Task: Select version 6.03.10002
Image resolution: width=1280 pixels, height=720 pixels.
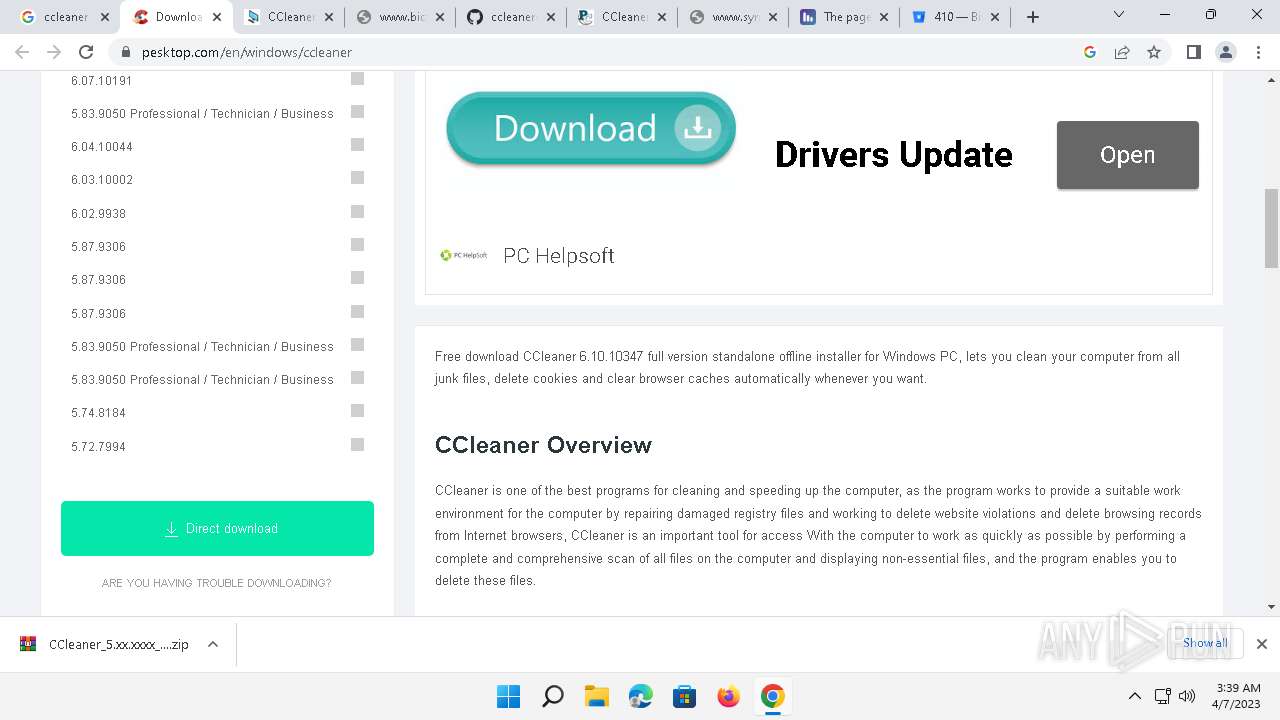Action: (102, 180)
